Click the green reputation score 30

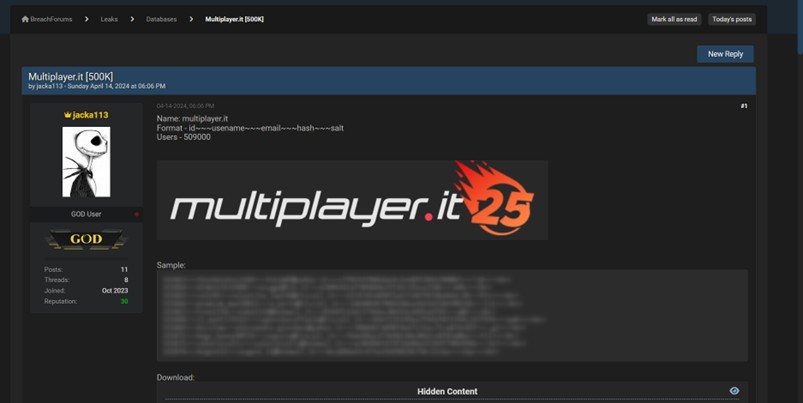tap(124, 301)
